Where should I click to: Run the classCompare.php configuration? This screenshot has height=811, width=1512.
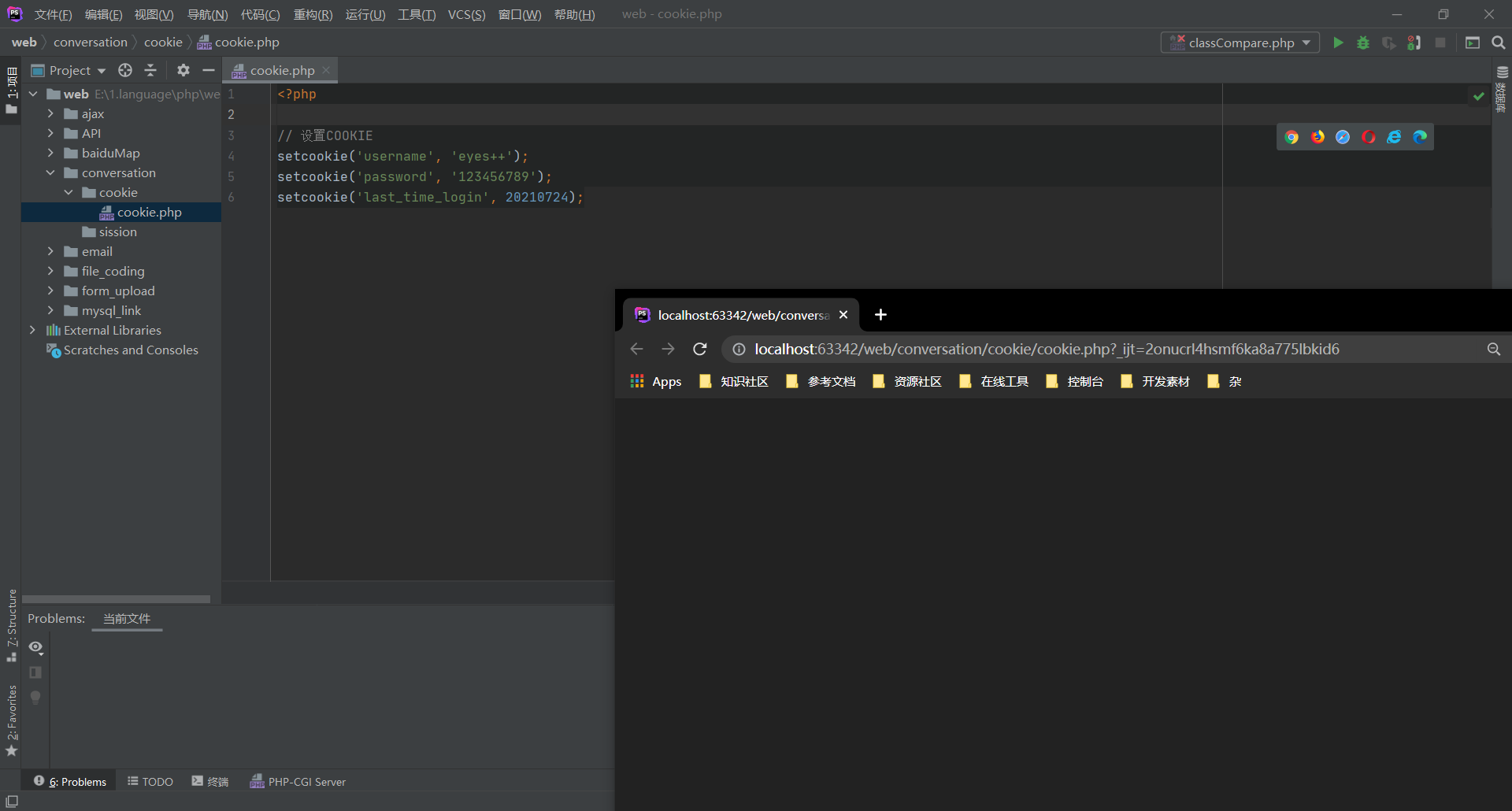(x=1338, y=43)
